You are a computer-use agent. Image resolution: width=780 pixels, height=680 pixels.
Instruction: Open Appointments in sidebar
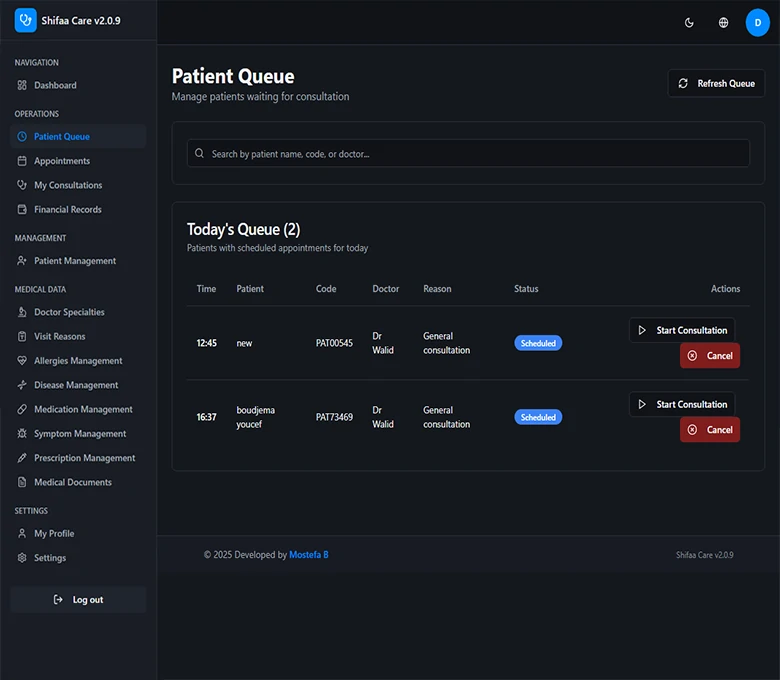click(x=78, y=161)
